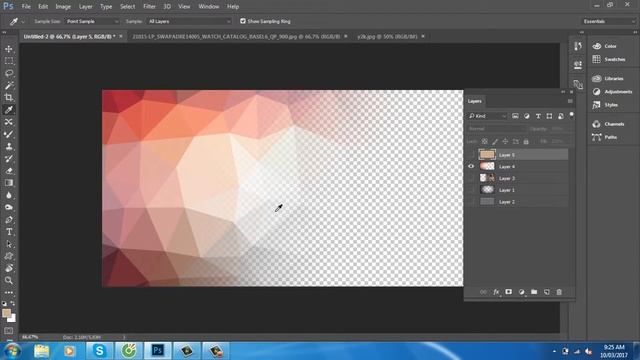
Task: Show Layer 2 visibility box
Action: (x=471, y=202)
